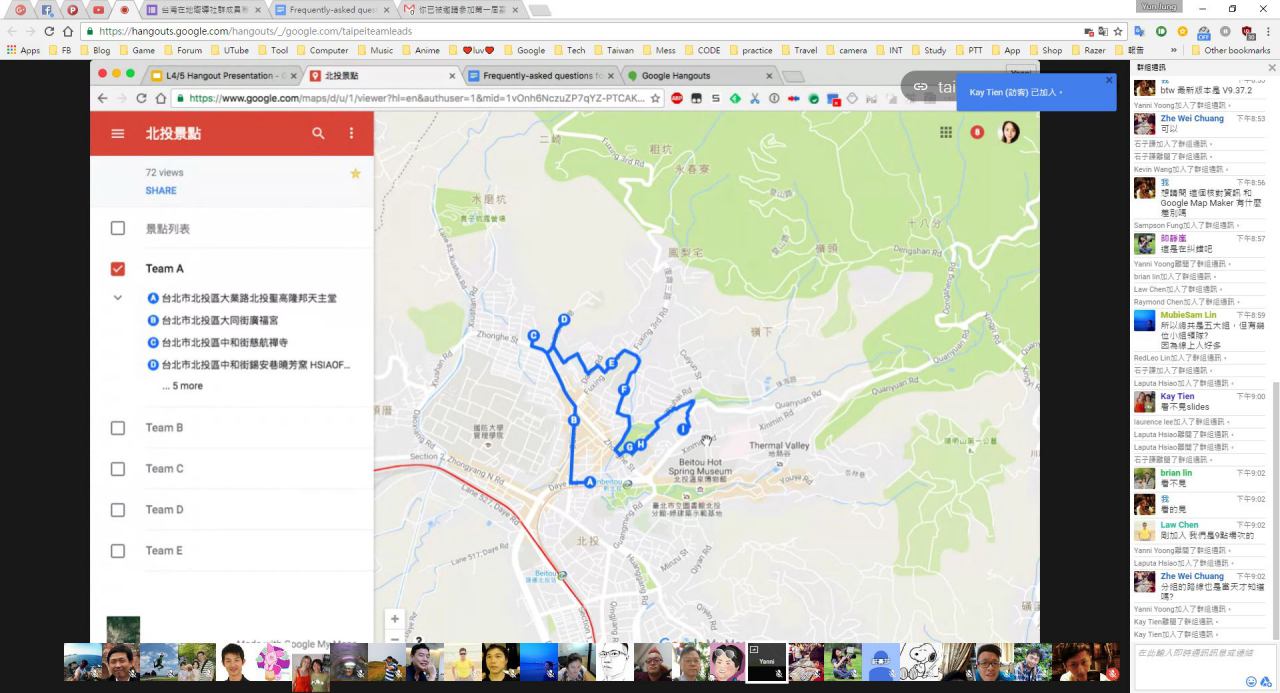Click MubieSam Lin's name in chat
The width and height of the screenshot is (1280, 693).
coord(1188,315)
